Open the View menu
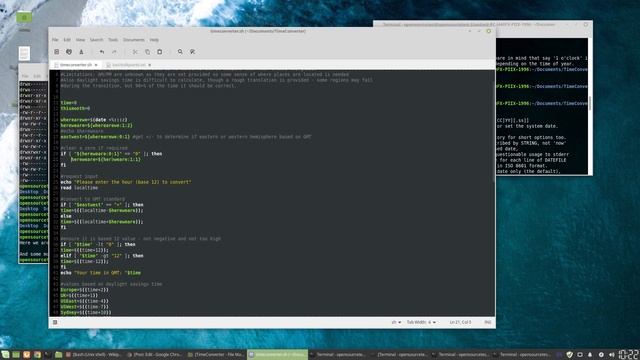 pos(80,40)
